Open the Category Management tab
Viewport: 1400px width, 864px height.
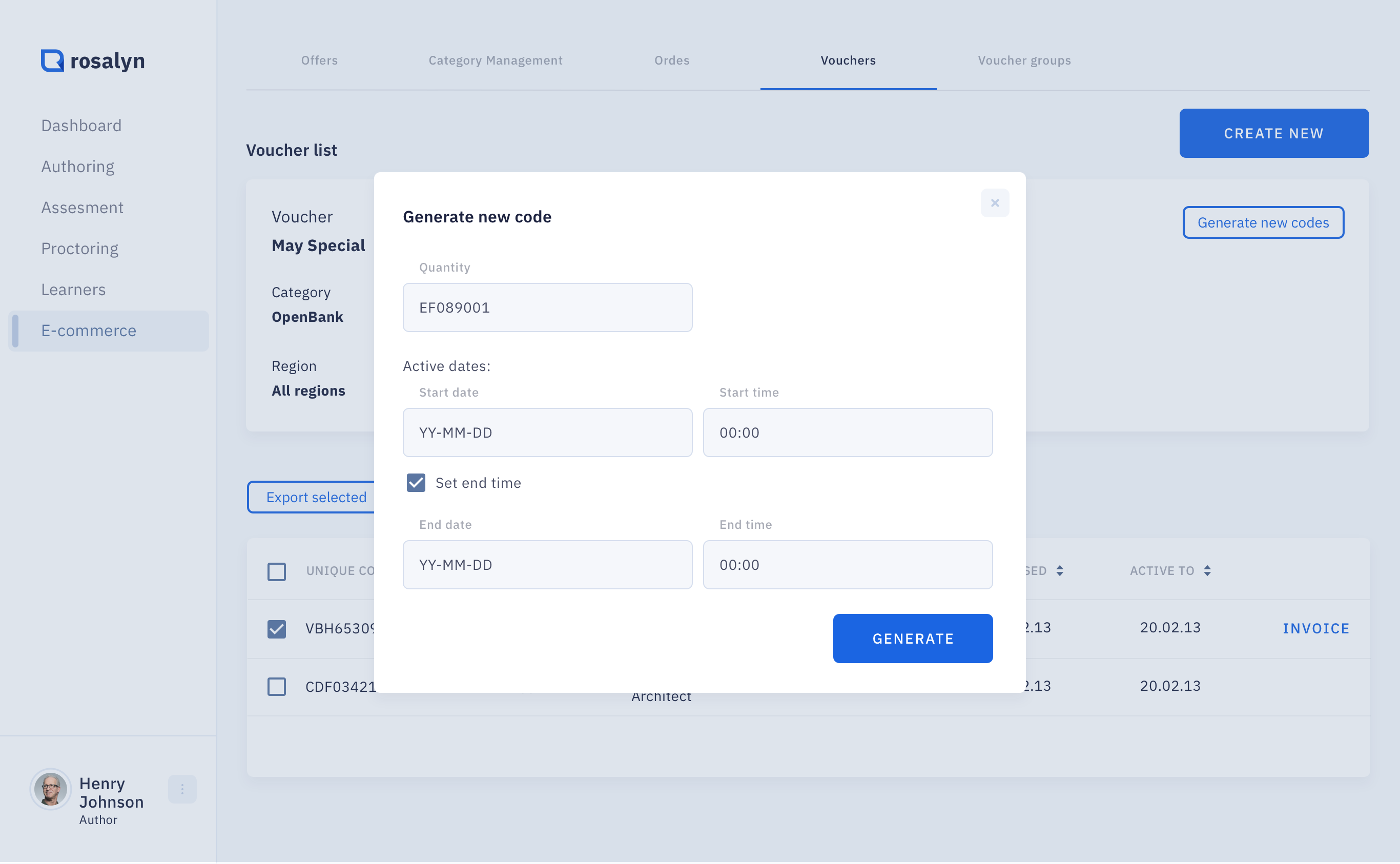point(496,60)
